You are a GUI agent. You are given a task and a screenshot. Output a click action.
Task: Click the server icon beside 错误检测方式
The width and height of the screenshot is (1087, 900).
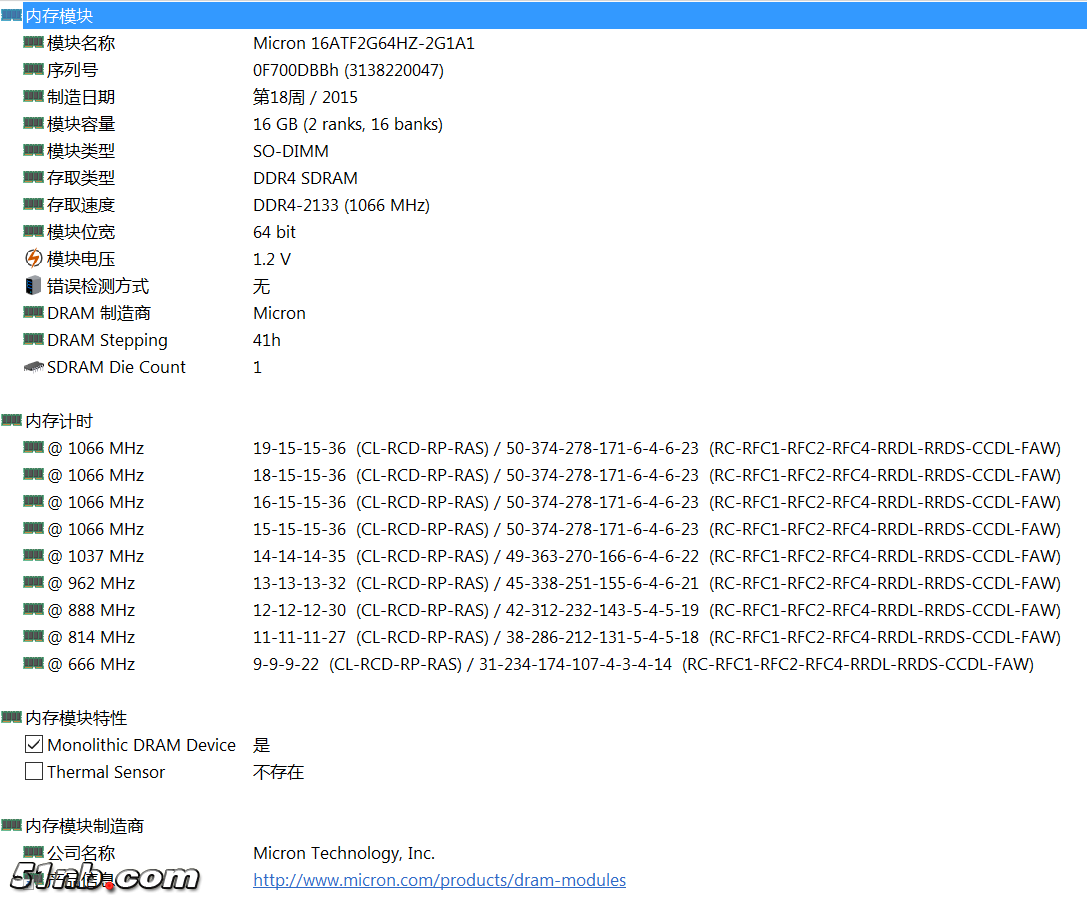(33, 286)
